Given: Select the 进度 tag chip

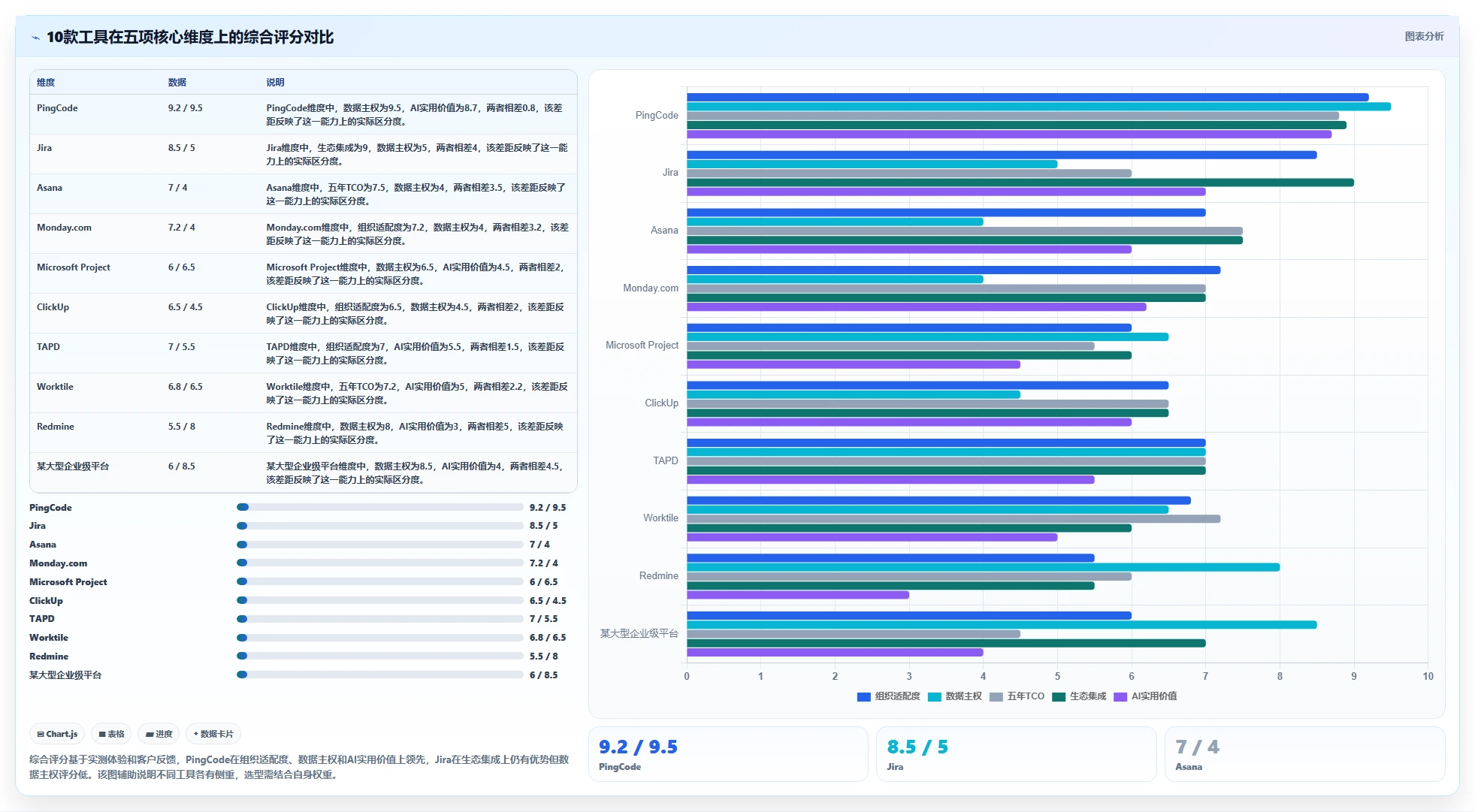Looking at the screenshot, I should [x=159, y=734].
